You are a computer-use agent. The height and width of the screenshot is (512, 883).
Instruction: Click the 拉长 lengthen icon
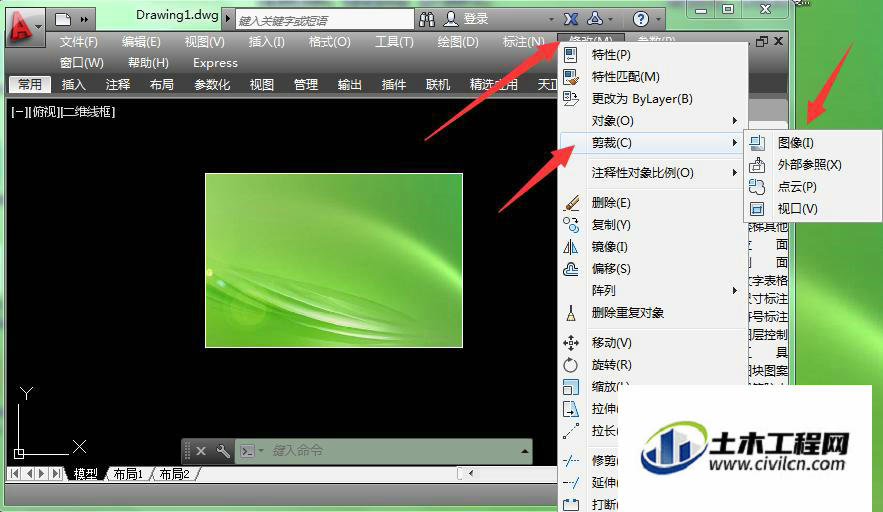(570, 431)
